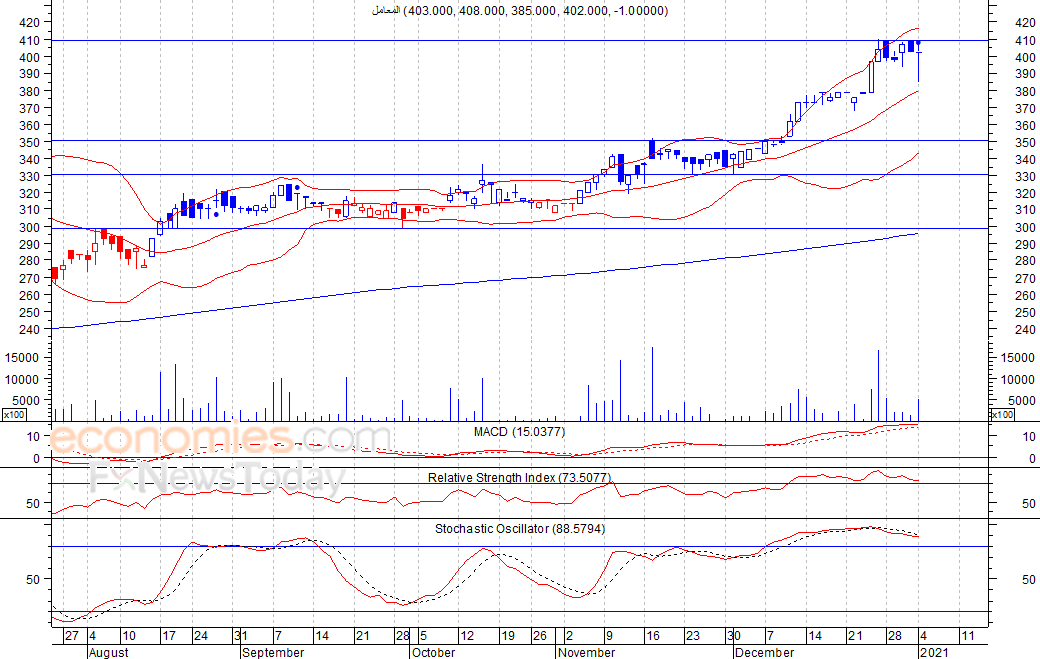Click the 27 date label before August
This screenshot has width=1040, height=659.
tap(72, 636)
